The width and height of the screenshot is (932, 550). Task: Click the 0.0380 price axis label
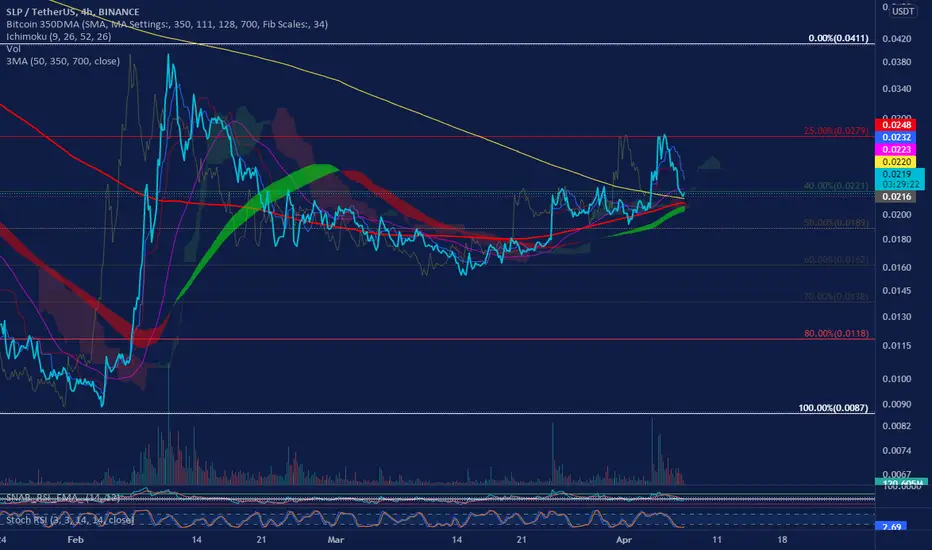click(896, 62)
